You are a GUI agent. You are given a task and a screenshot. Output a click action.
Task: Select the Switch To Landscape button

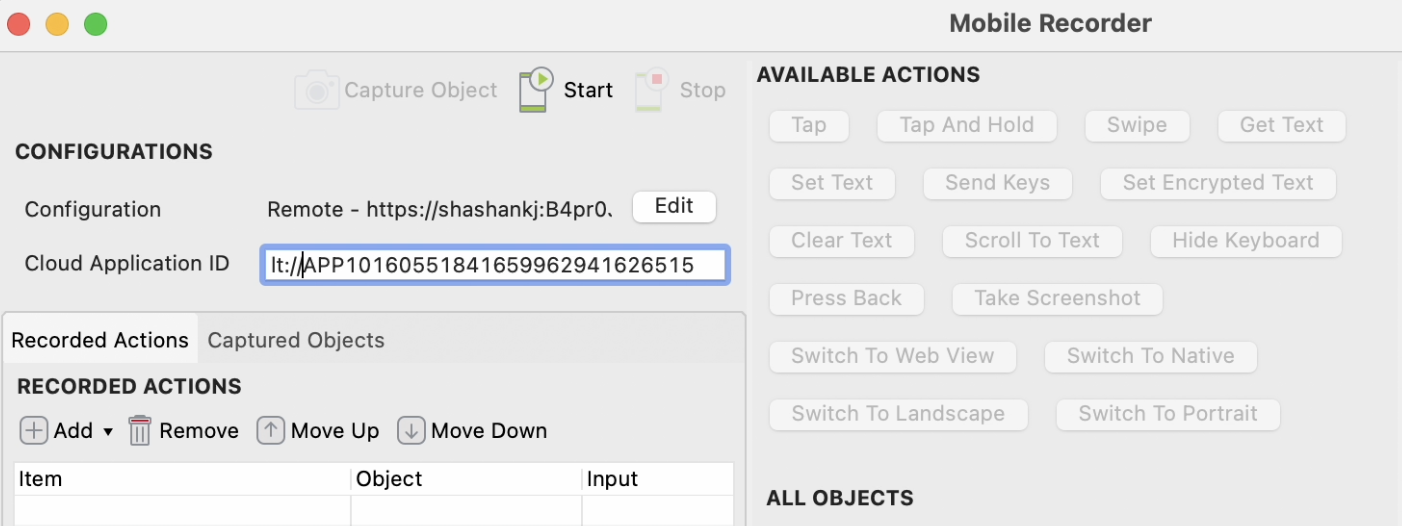(x=898, y=414)
